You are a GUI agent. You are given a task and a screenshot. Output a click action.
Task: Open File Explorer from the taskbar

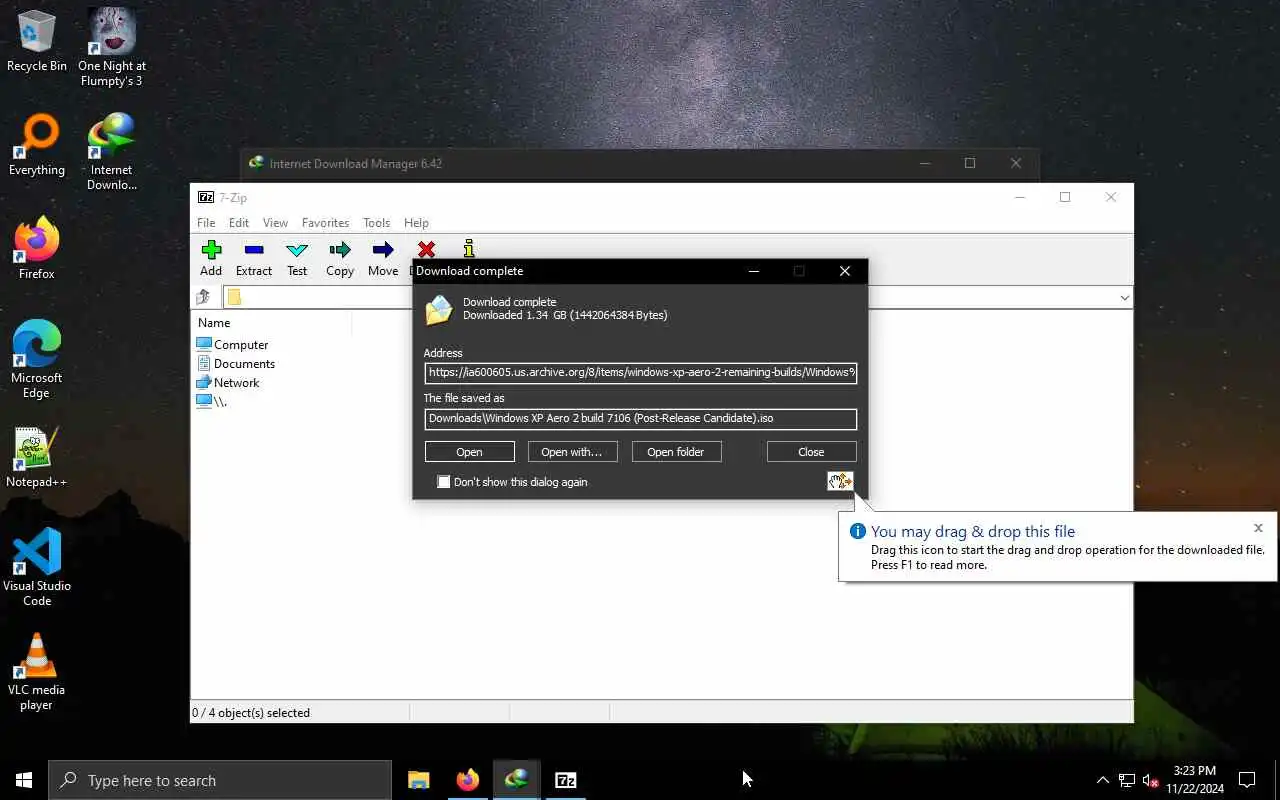click(x=419, y=780)
